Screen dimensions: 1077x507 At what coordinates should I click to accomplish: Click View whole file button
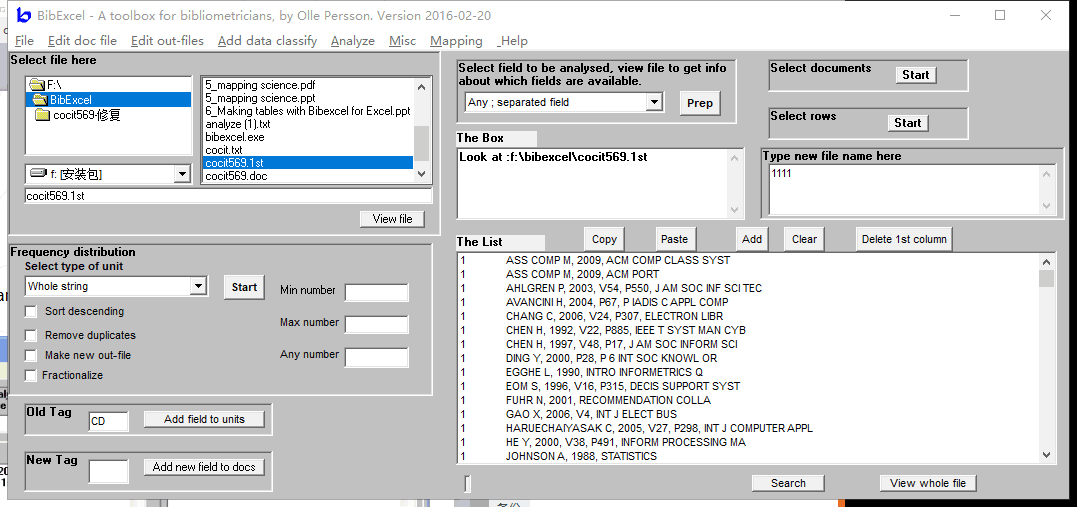[x=928, y=483]
